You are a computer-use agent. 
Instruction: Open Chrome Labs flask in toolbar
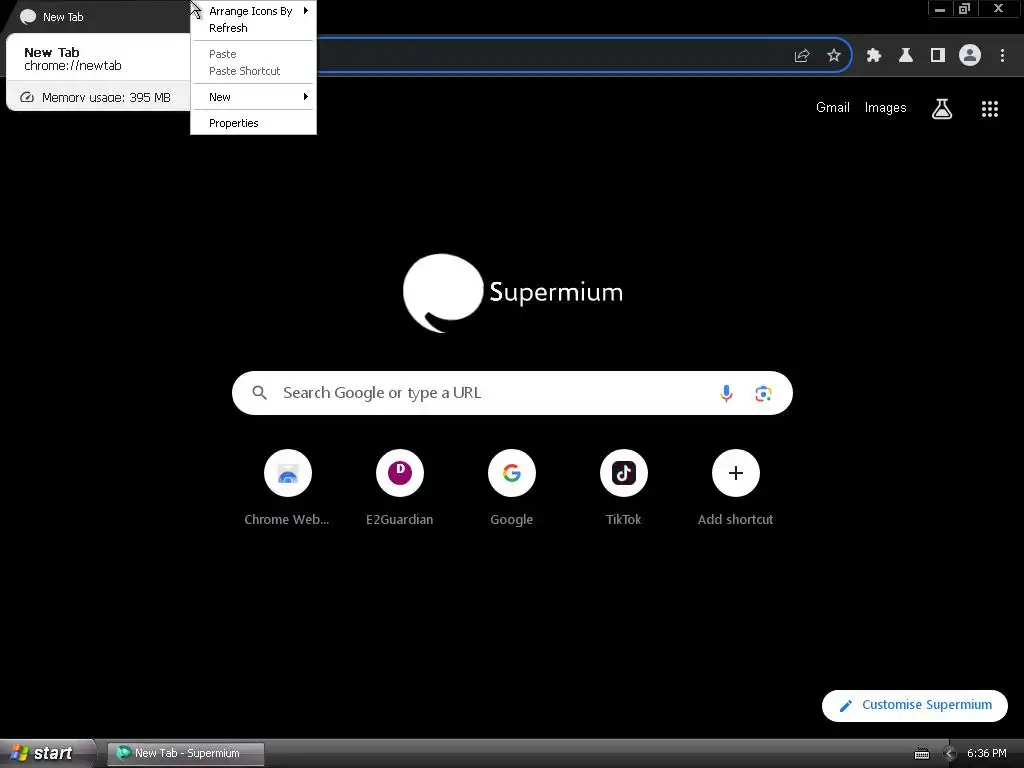click(906, 56)
